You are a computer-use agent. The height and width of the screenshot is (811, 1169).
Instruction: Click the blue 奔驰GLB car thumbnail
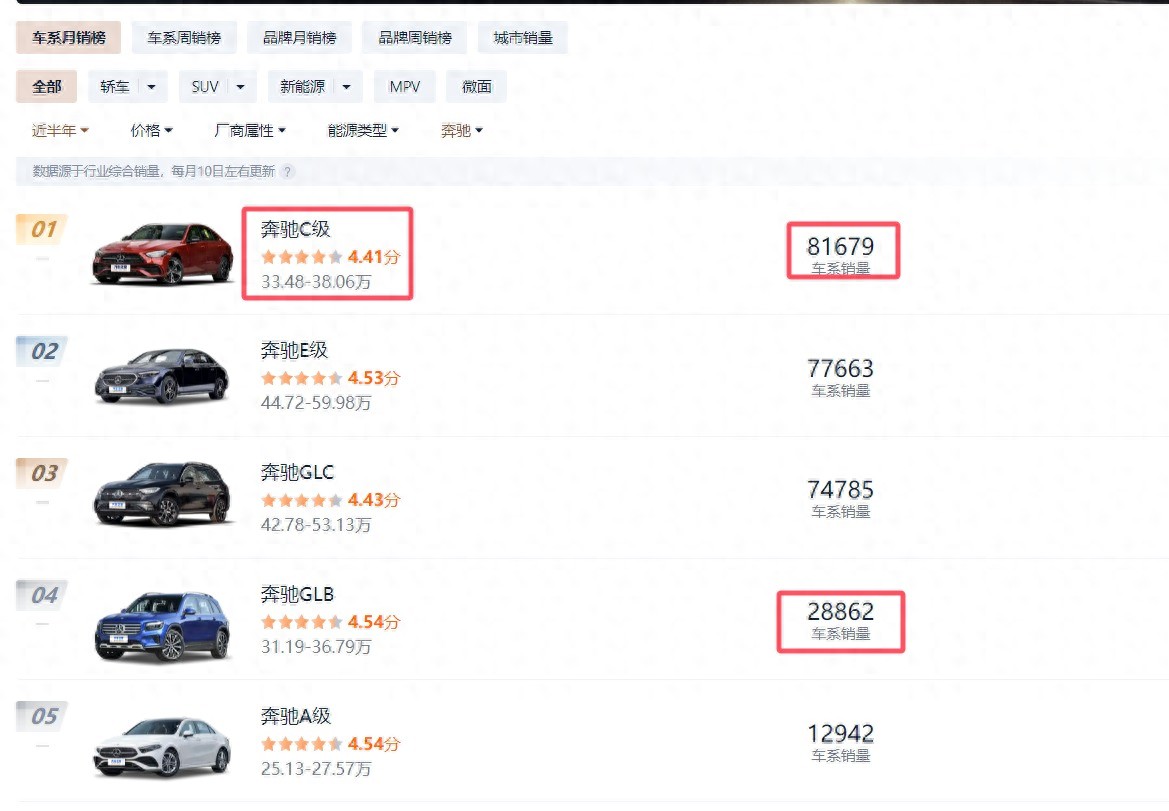[163, 626]
